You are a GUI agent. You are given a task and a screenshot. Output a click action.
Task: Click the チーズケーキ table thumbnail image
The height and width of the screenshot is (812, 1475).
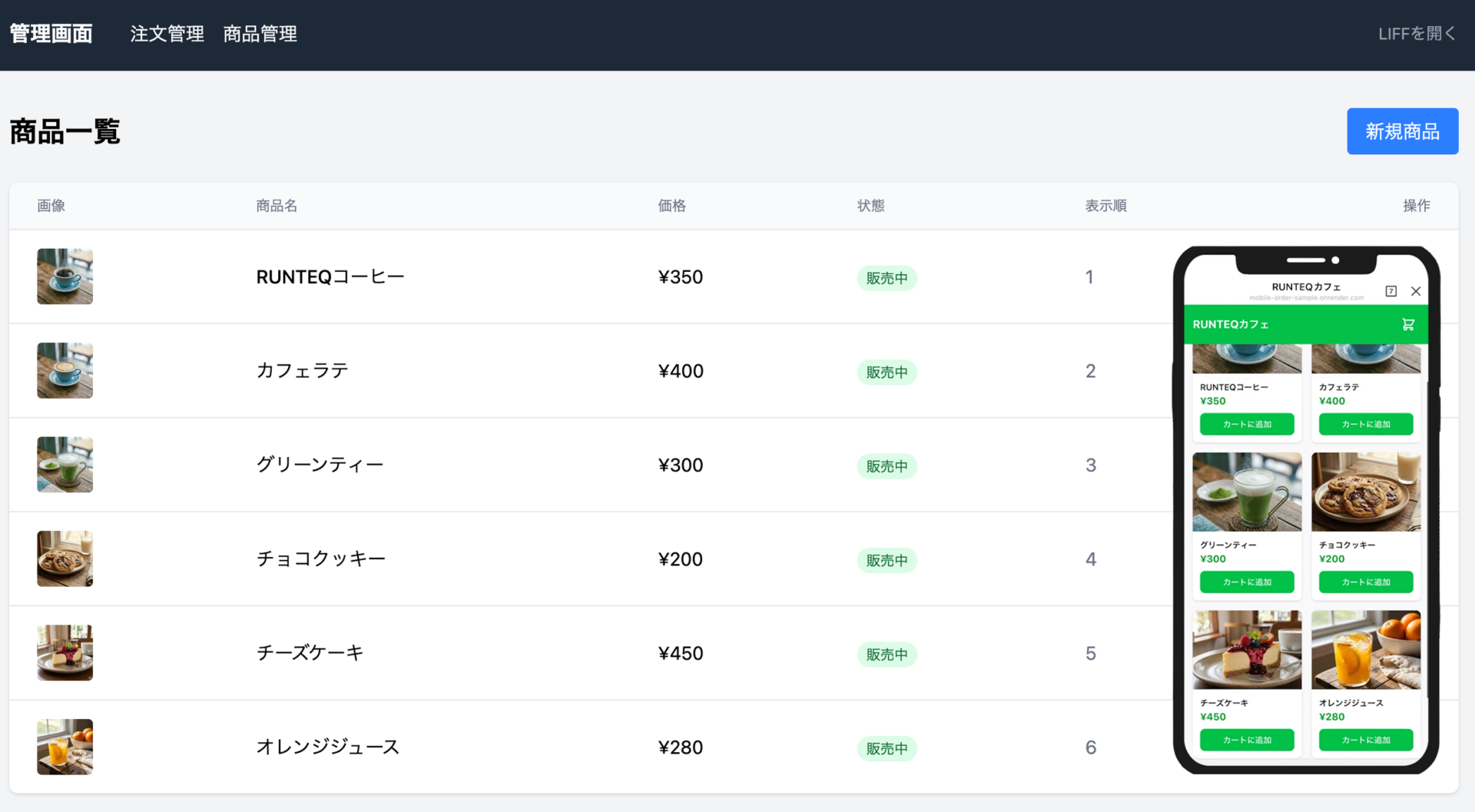point(65,653)
